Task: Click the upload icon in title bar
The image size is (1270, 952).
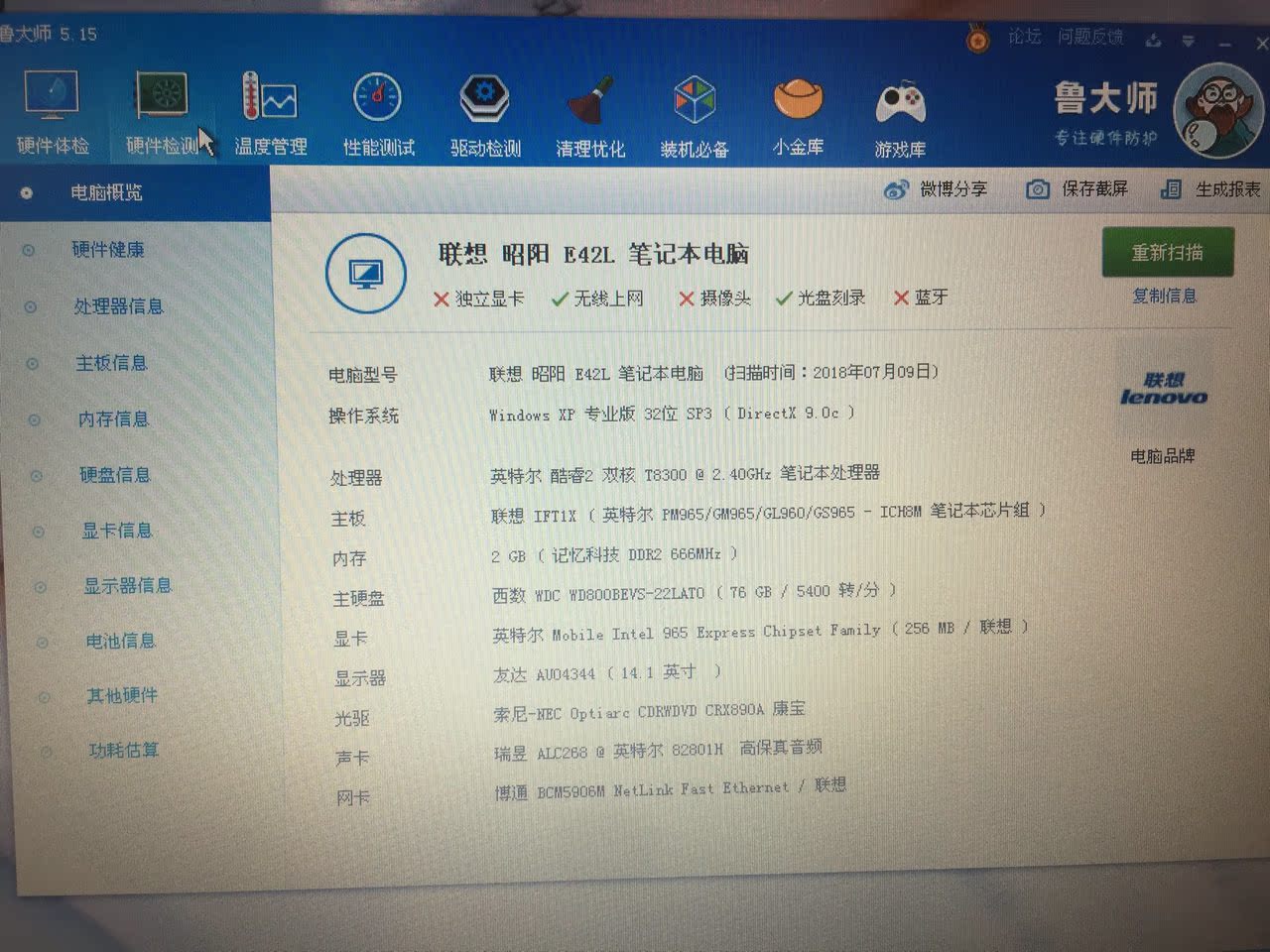Action: point(1153,41)
